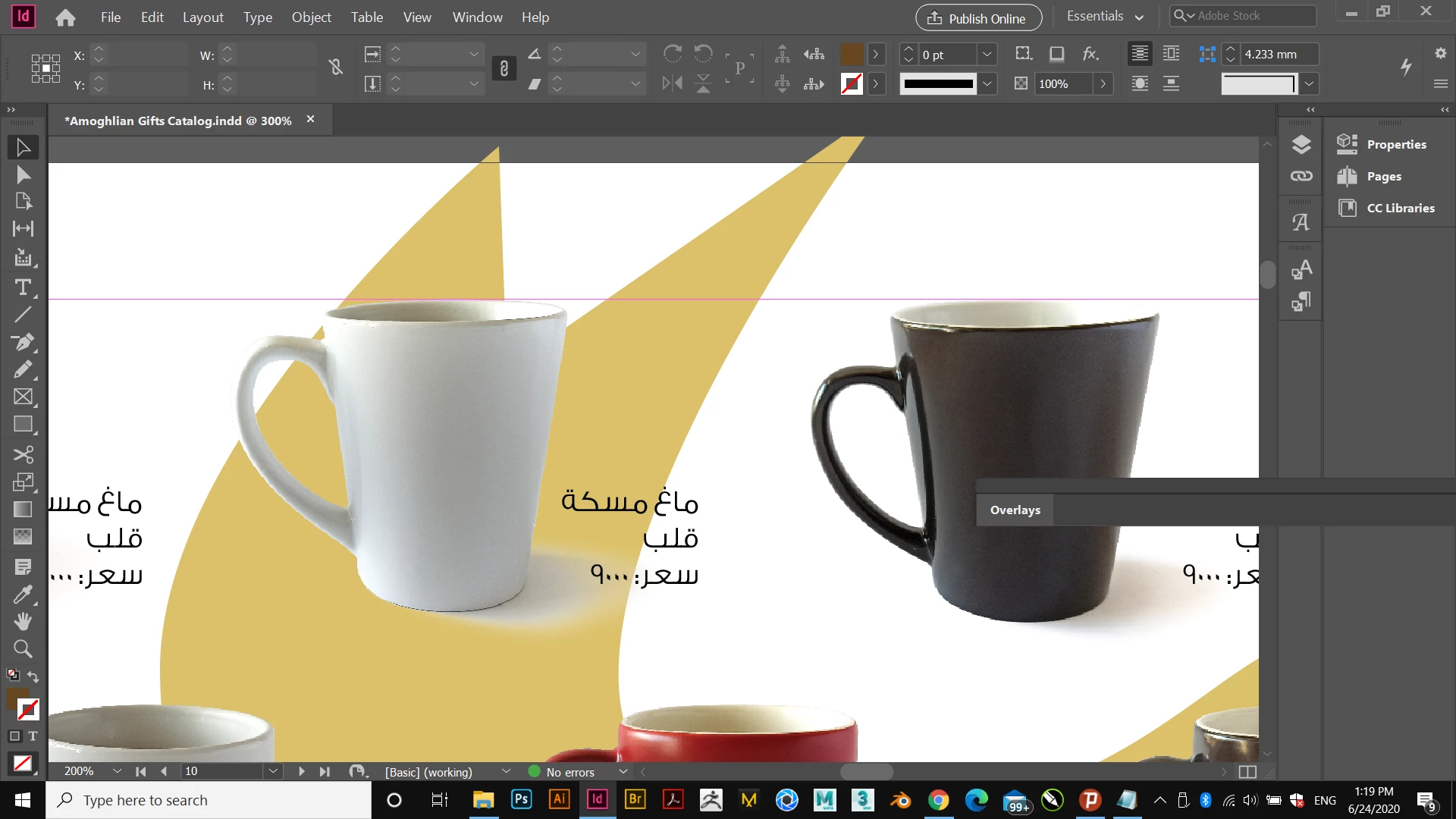Select the Rectangle Frame tool
Image resolution: width=1456 pixels, height=819 pixels.
click(x=23, y=397)
